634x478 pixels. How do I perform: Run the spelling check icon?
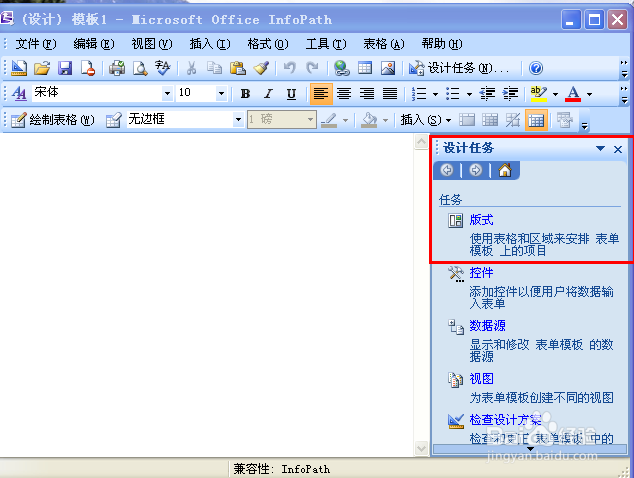pyautogui.click(x=163, y=68)
